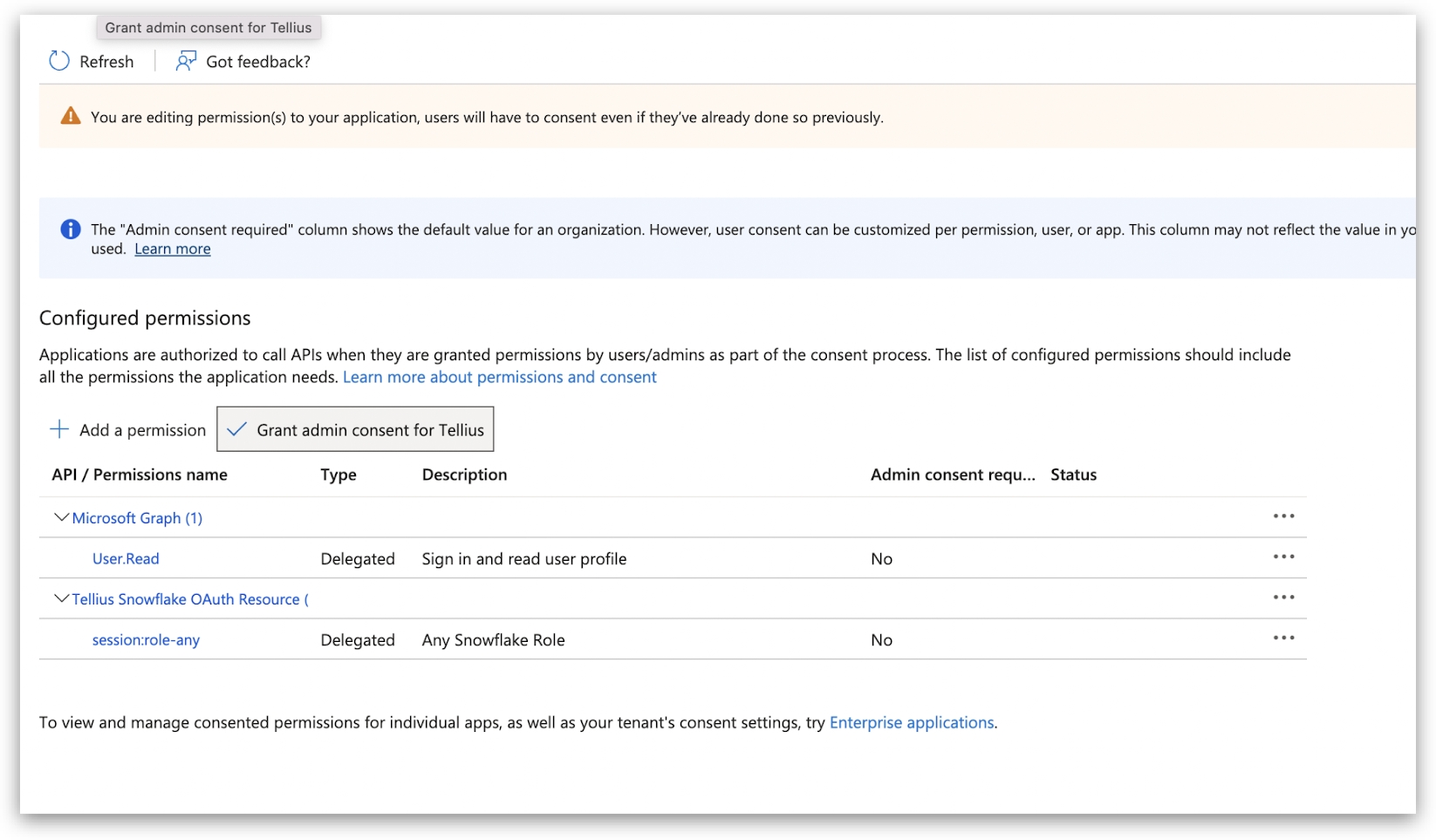Click the Refresh circular arrow icon
This screenshot has height=840, width=1436.
click(59, 61)
